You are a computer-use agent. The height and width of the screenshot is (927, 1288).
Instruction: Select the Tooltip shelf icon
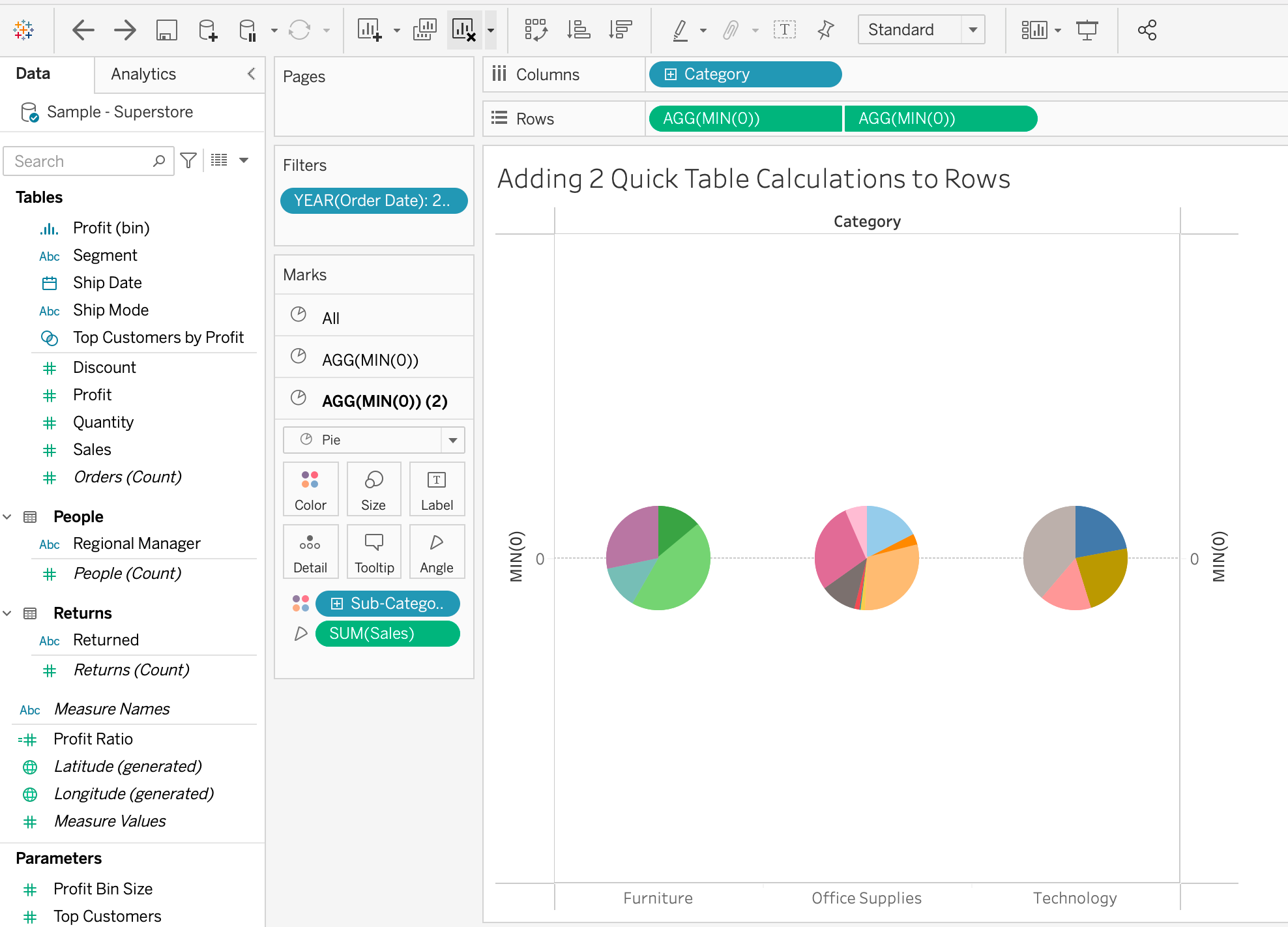(374, 552)
